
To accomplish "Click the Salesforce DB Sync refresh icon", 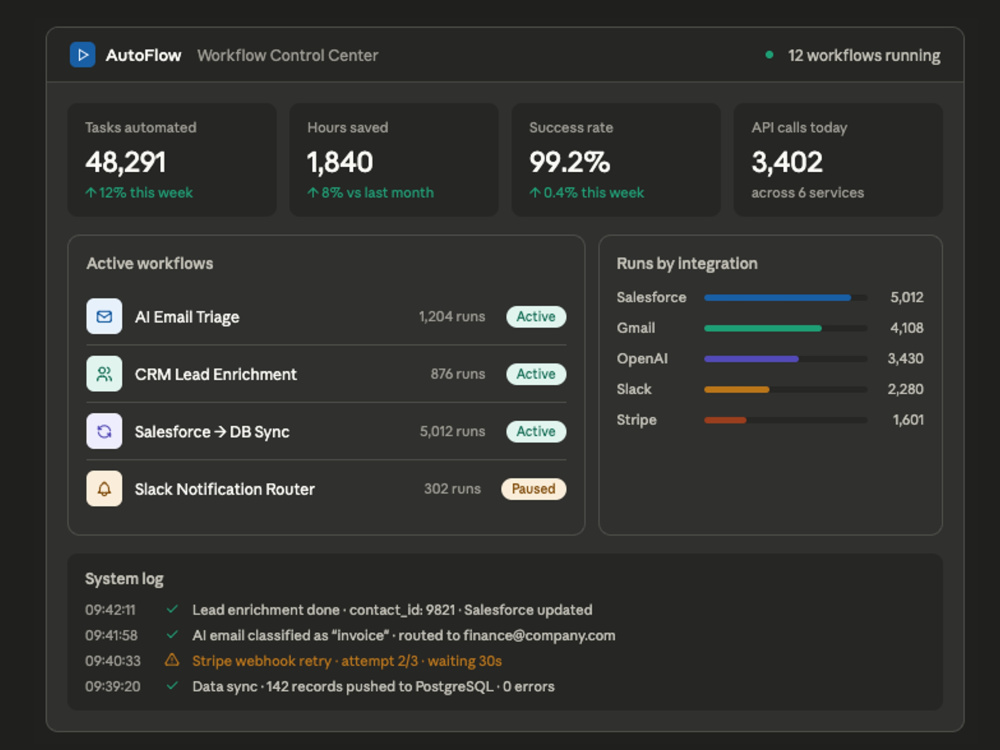I will [104, 431].
